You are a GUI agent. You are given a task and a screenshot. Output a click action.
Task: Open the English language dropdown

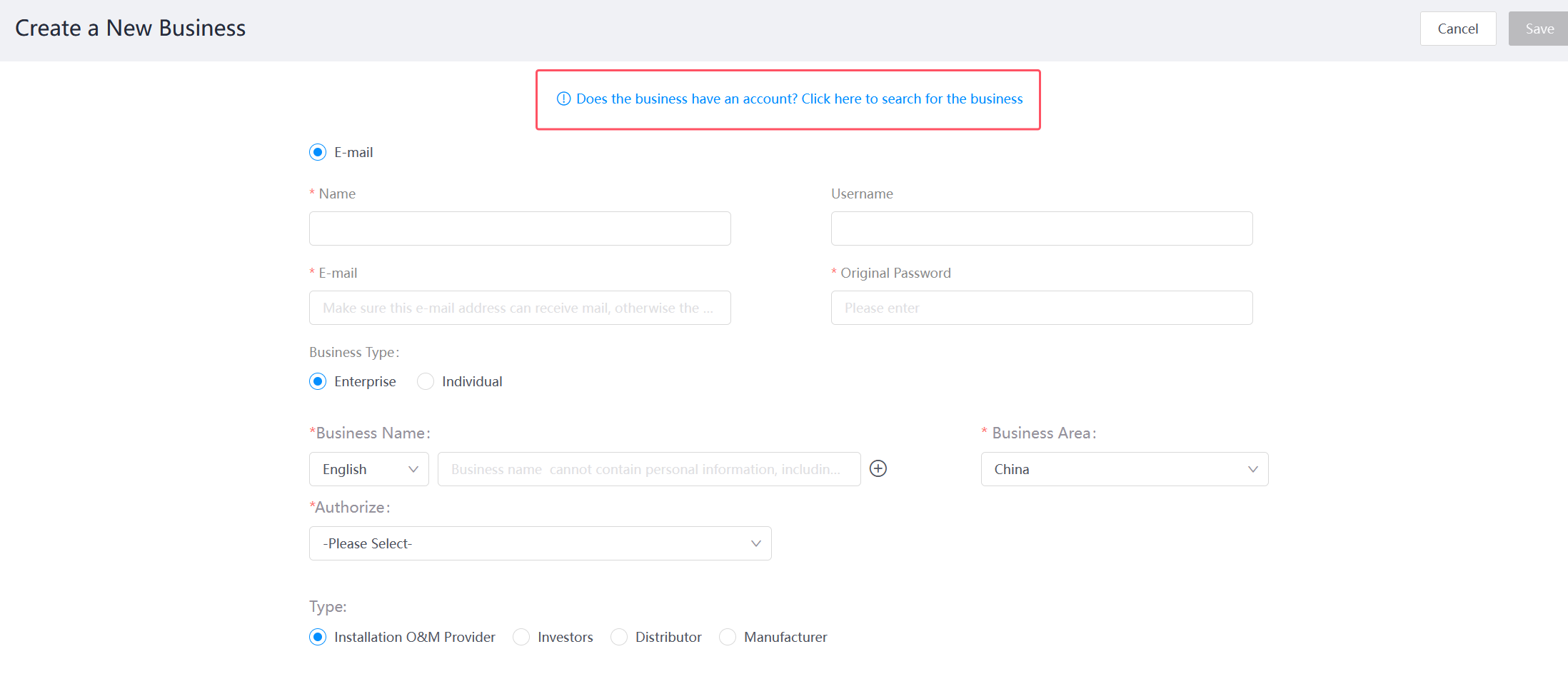[368, 469]
